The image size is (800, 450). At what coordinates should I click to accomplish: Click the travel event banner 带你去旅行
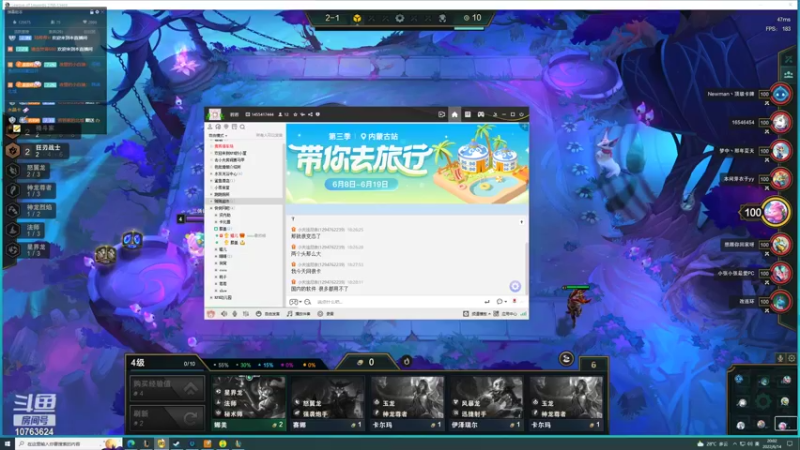[407, 163]
